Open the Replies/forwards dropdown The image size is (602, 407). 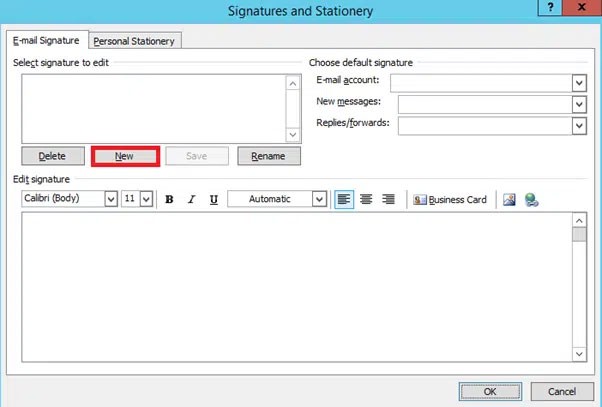pos(578,126)
